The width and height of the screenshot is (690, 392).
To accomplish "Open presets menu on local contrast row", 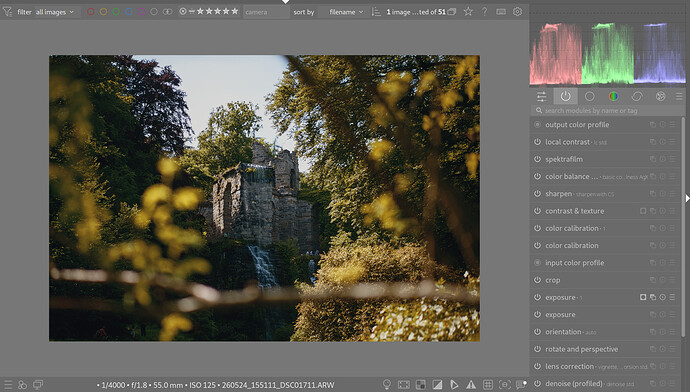I will 672,142.
